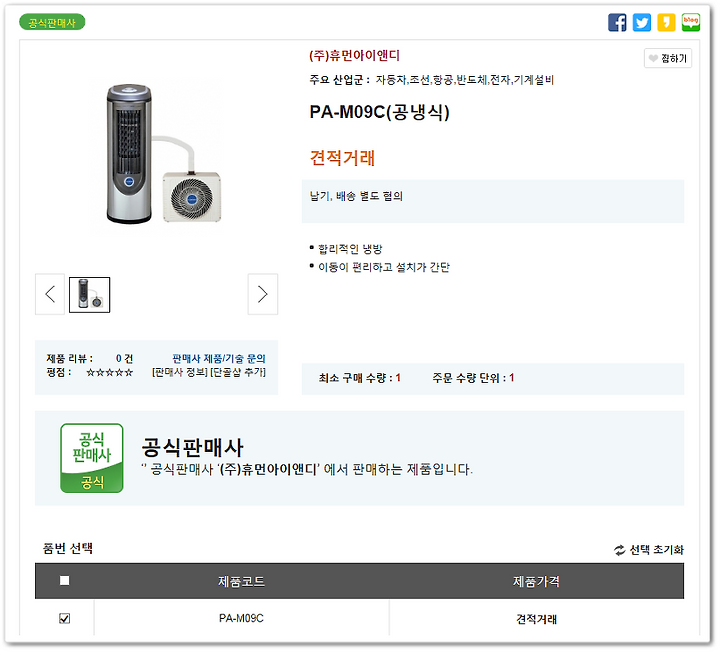
Task: Click the 주문 수량 단위 : 1 text
Action: tap(473, 378)
